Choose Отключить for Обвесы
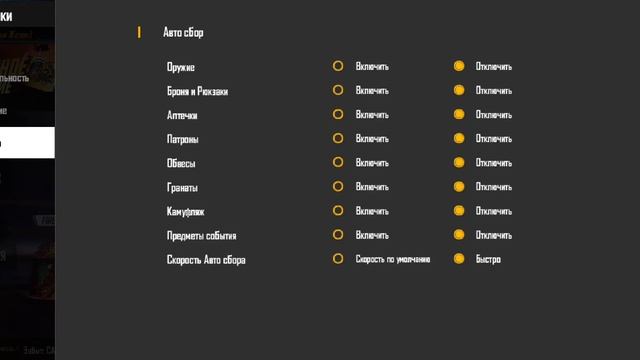Screen dimensions: 640x360 coord(459,162)
